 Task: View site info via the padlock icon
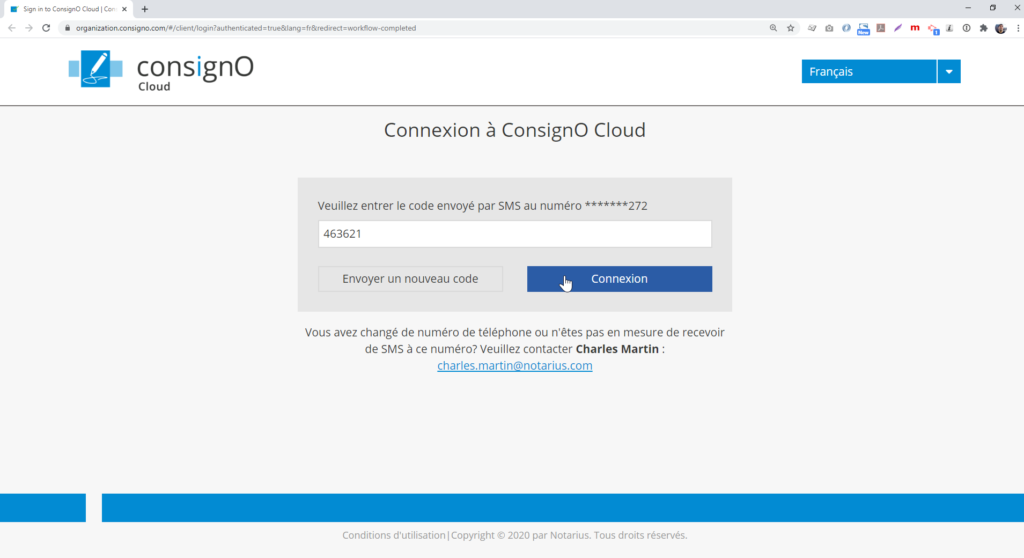click(x=68, y=28)
